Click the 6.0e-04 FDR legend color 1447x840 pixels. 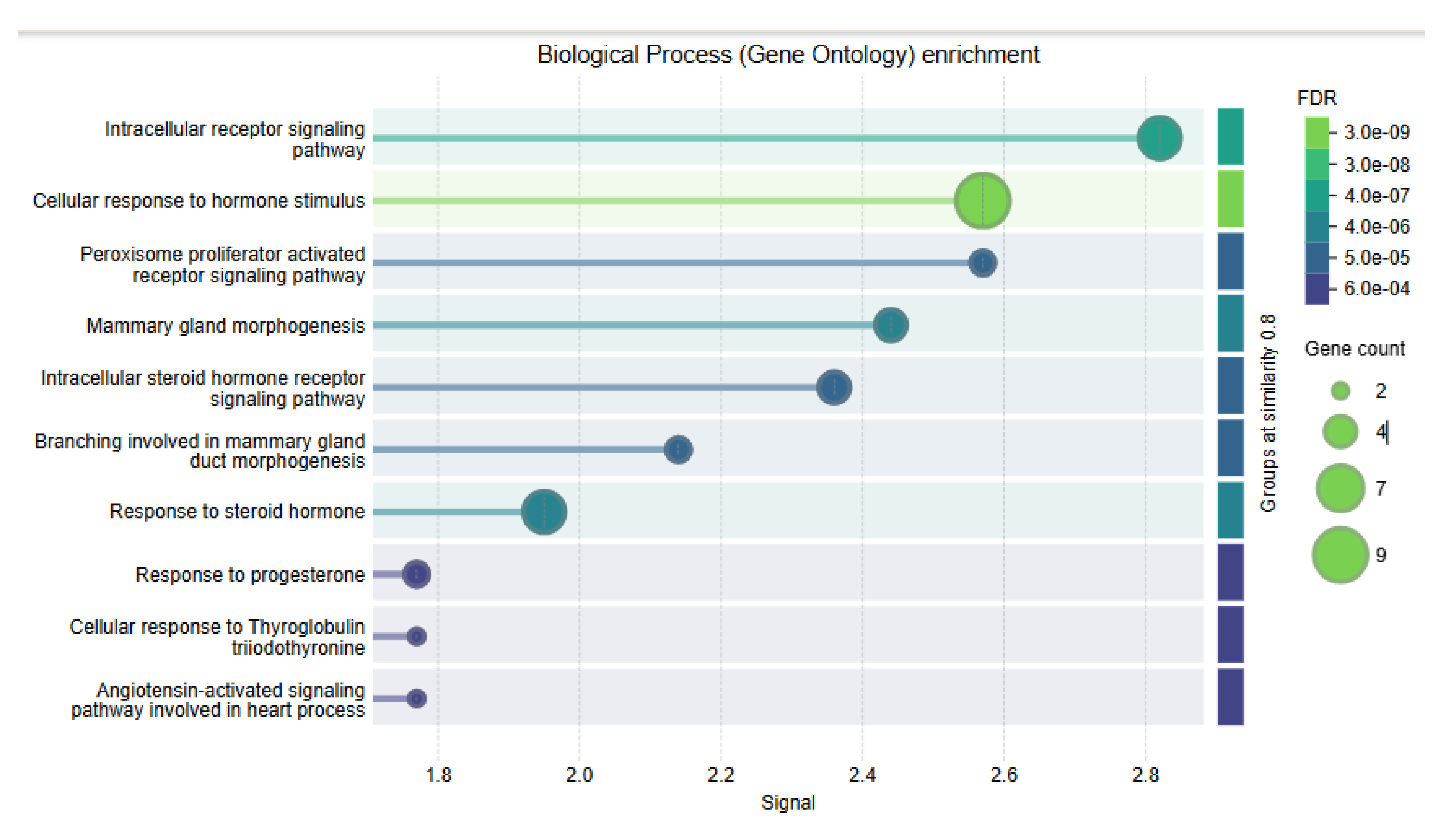pos(1317,288)
